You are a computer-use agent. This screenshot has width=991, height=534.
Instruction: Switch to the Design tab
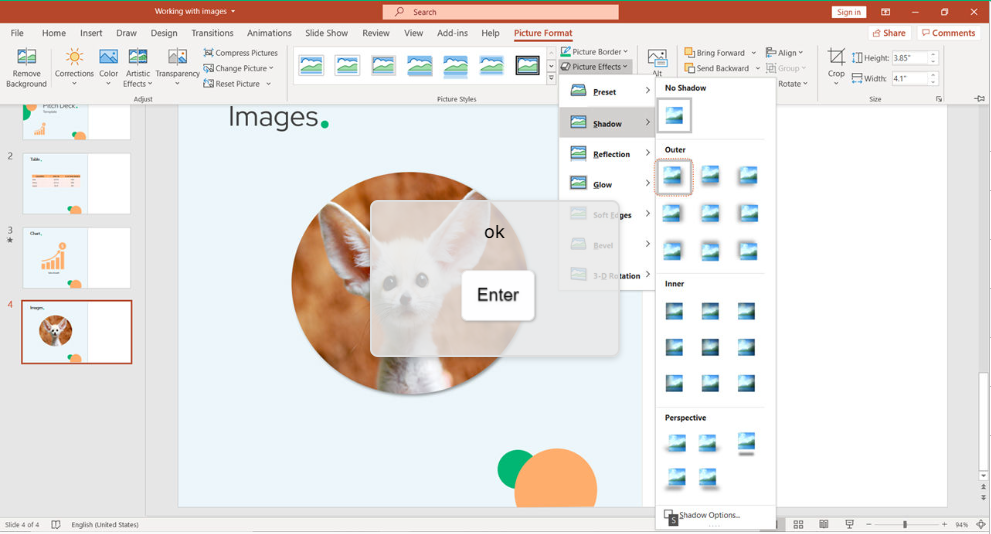164,33
